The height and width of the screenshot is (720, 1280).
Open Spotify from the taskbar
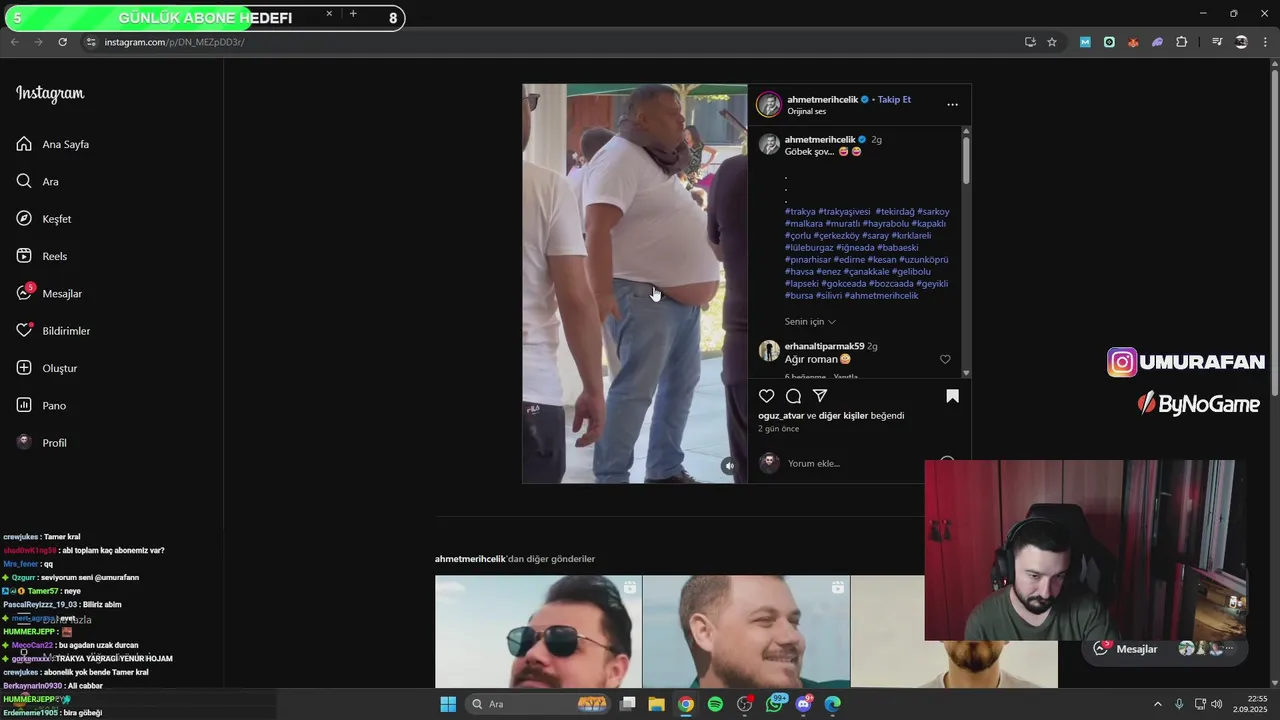point(715,704)
